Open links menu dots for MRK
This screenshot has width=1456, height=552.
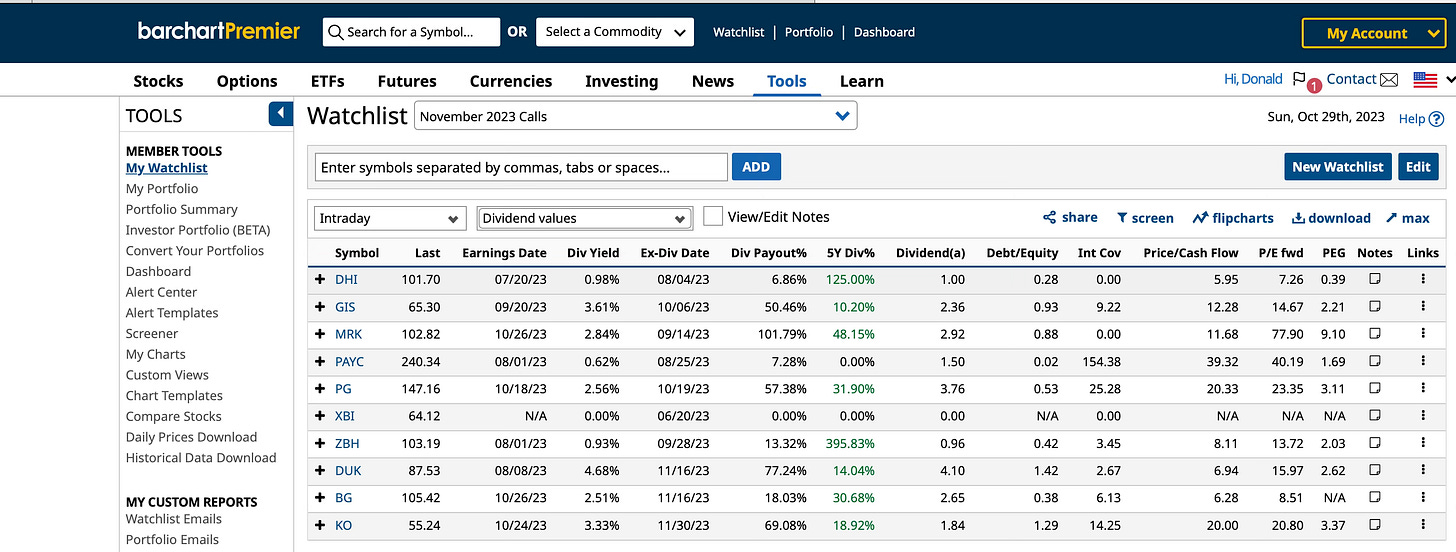(1422, 334)
